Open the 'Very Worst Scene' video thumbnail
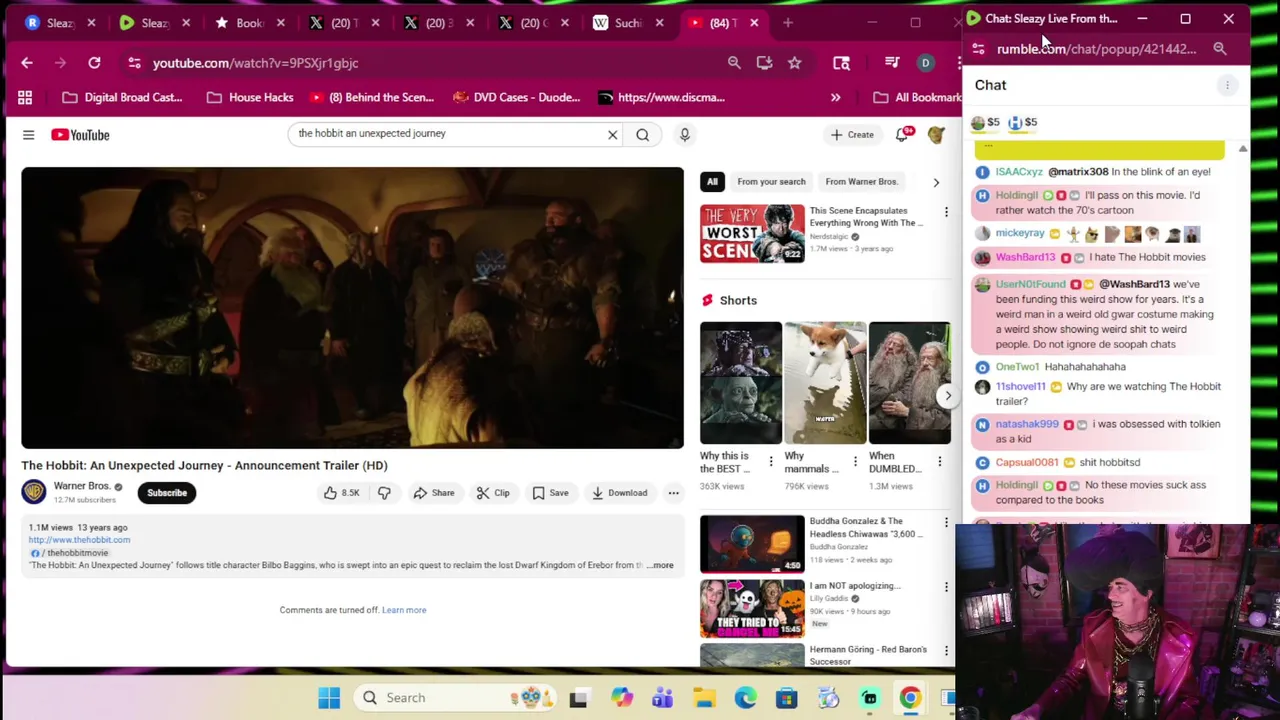The image size is (1280, 720). (x=752, y=233)
